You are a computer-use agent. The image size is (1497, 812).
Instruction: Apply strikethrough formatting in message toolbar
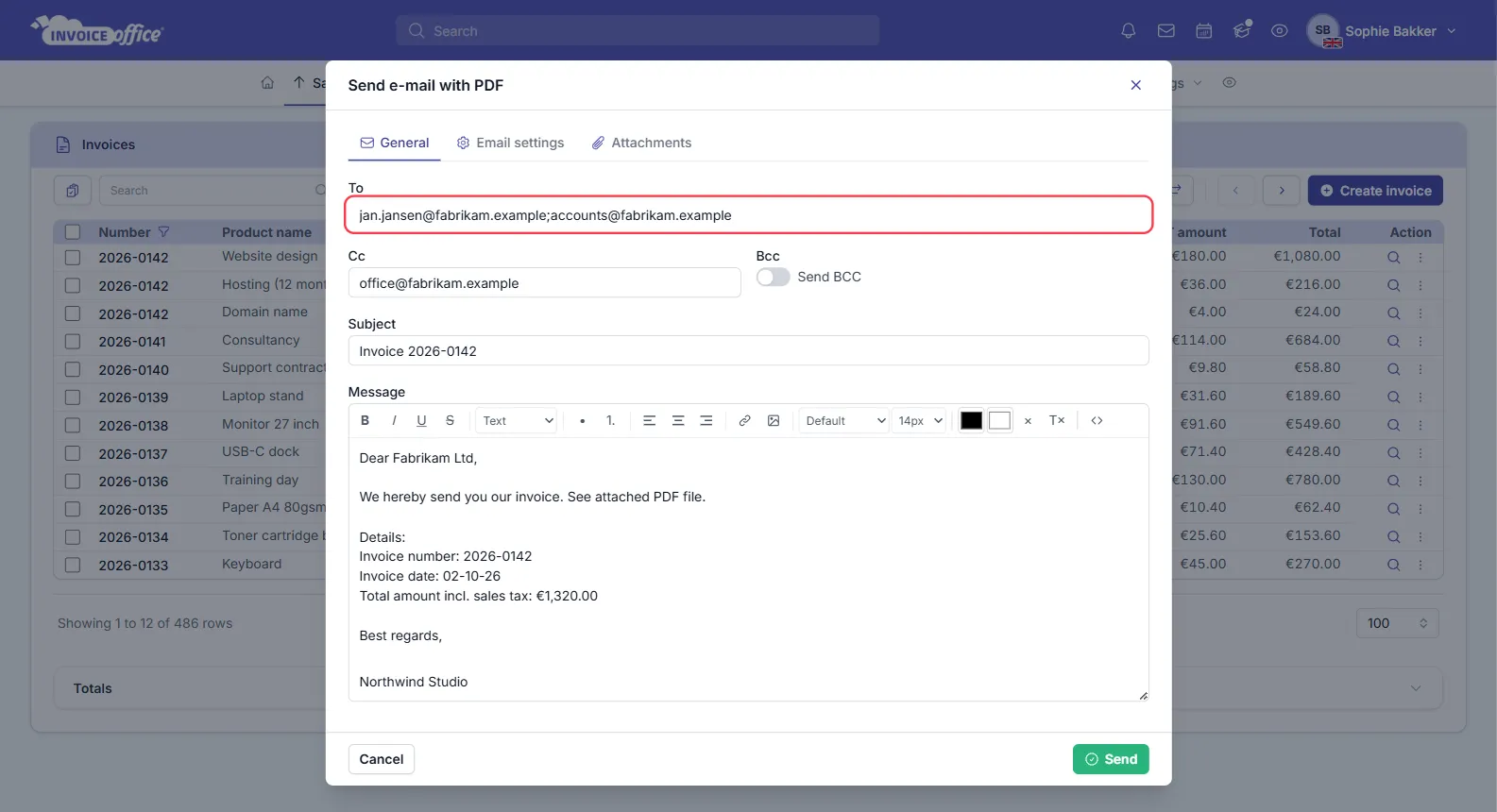pos(450,421)
